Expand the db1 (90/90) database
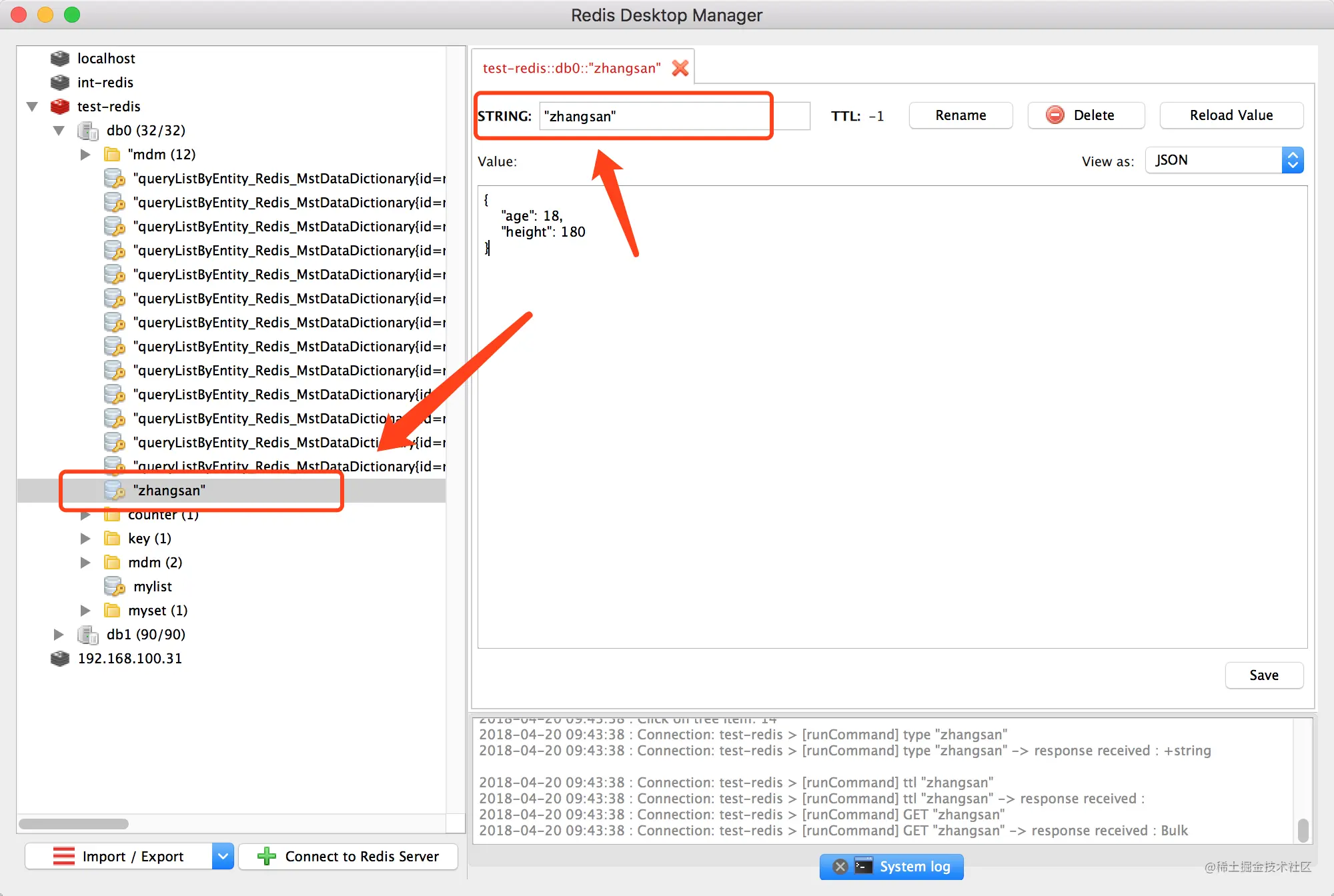 click(59, 635)
